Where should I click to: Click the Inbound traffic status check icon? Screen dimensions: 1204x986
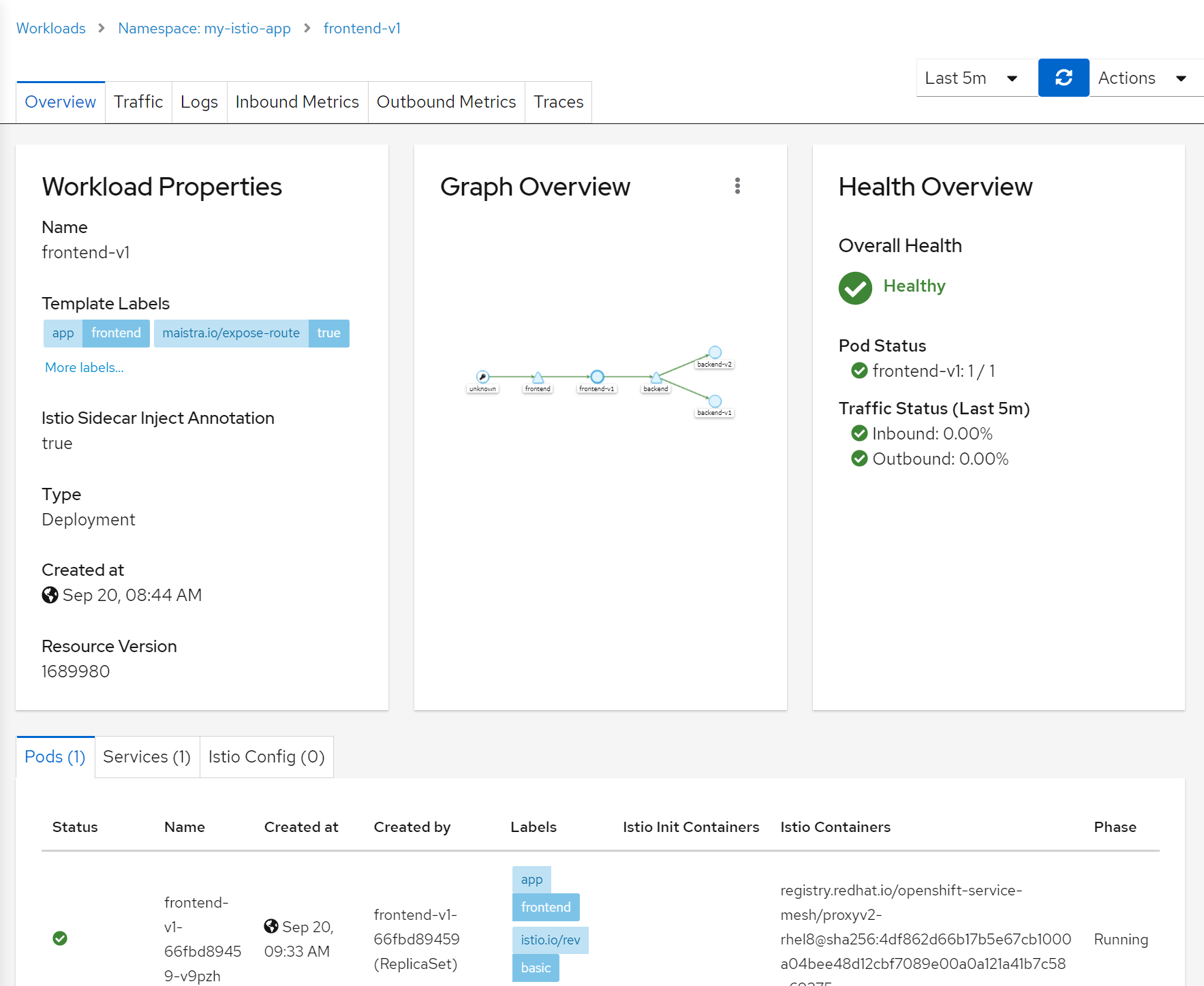coord(859,433)
